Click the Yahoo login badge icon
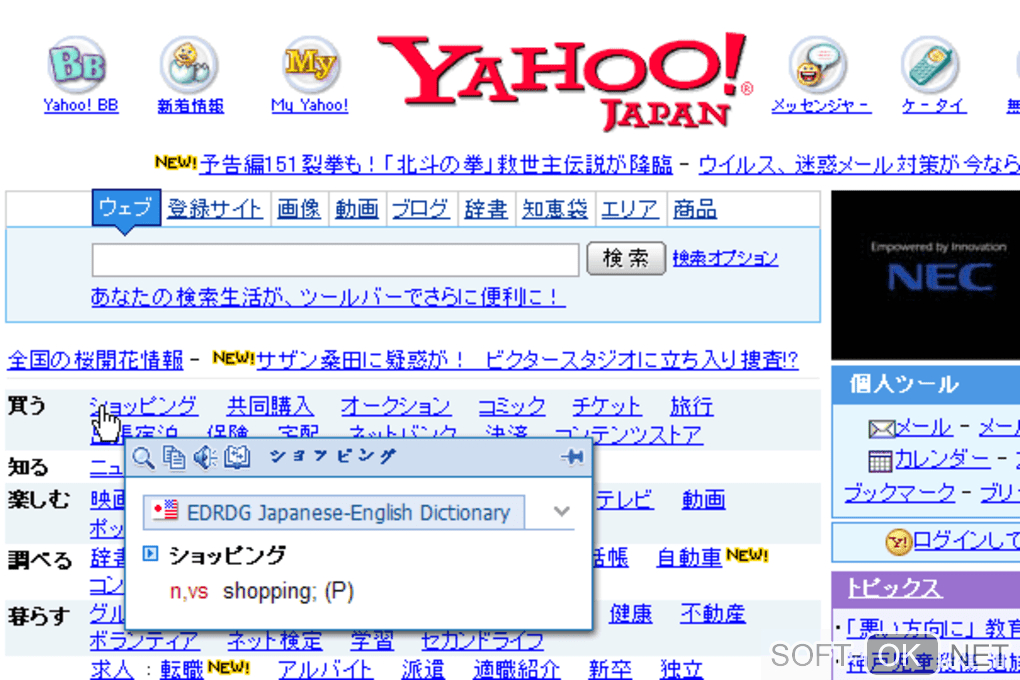Image resolution: width=1020 pixels, height=680 pixels. point(898,542)
